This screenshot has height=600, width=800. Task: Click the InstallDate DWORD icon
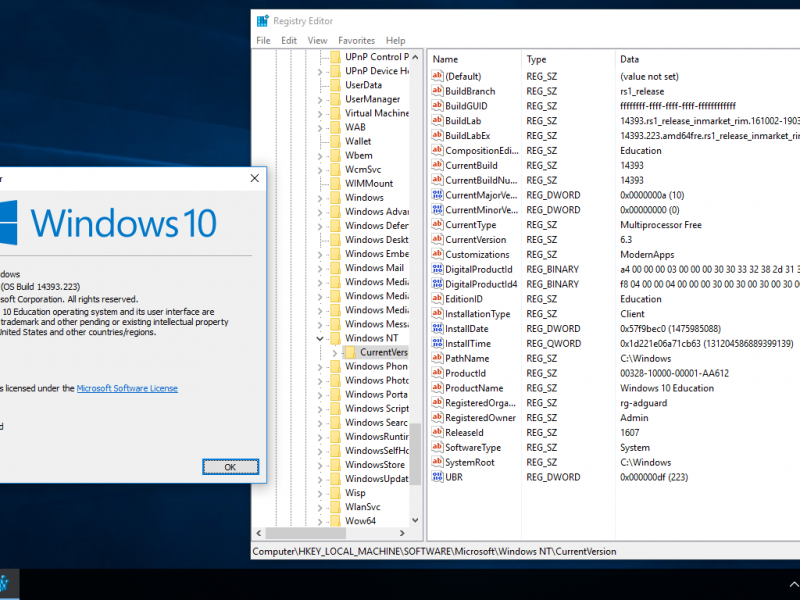click(437, 329)
